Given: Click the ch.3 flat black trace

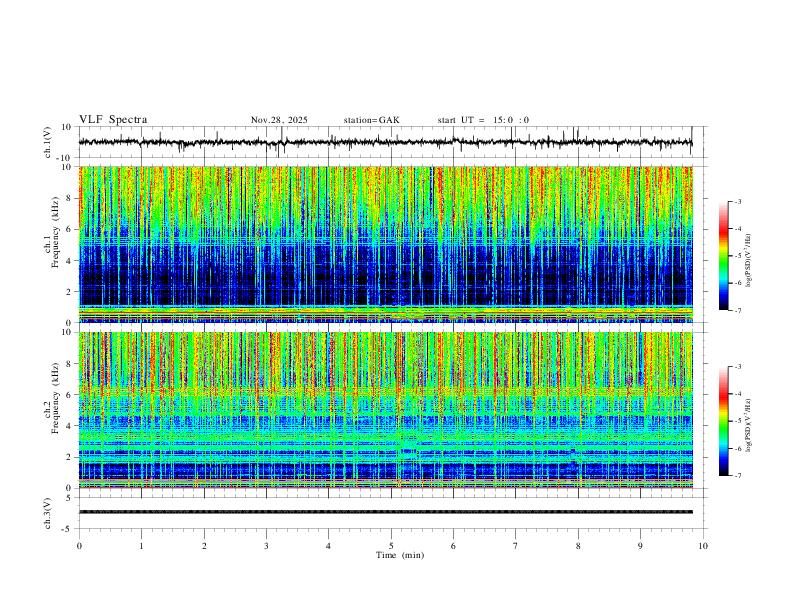Looking at the screenshot, I should click(x=385, y=512).
